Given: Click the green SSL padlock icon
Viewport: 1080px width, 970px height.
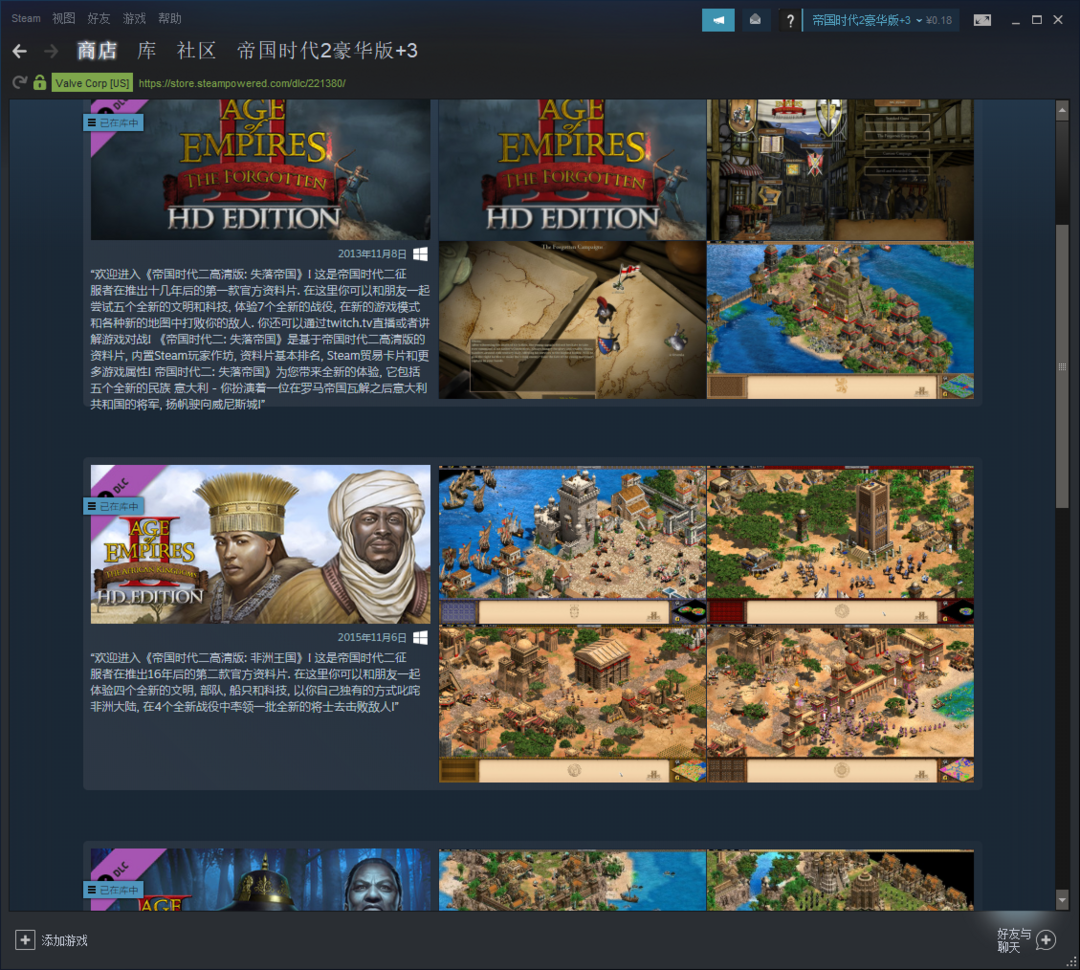Looking at the screenshot, I should [x=40, y=83].
